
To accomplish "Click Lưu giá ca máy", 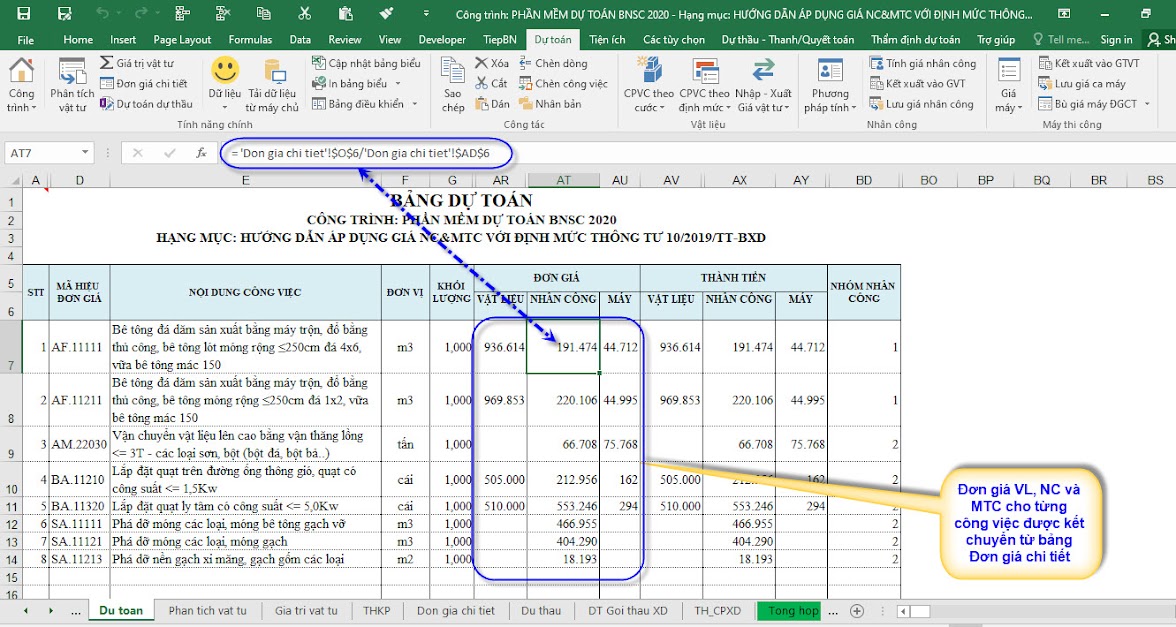I will pos(1082,83).
